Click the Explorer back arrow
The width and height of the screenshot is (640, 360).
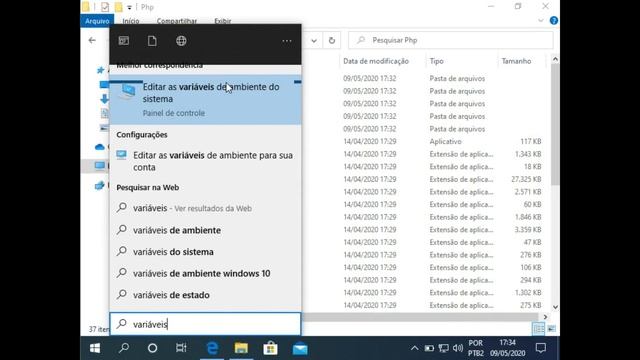92,40
